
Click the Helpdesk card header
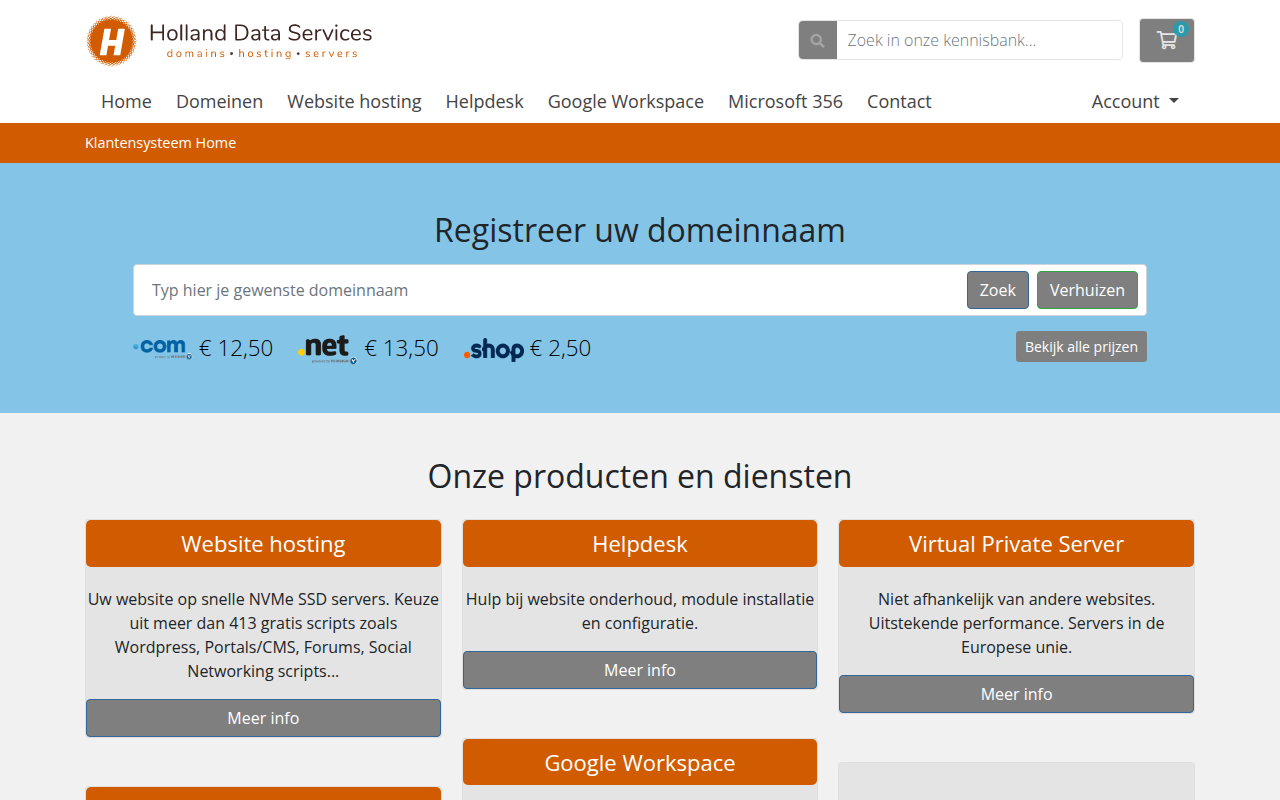coord(640,544)
